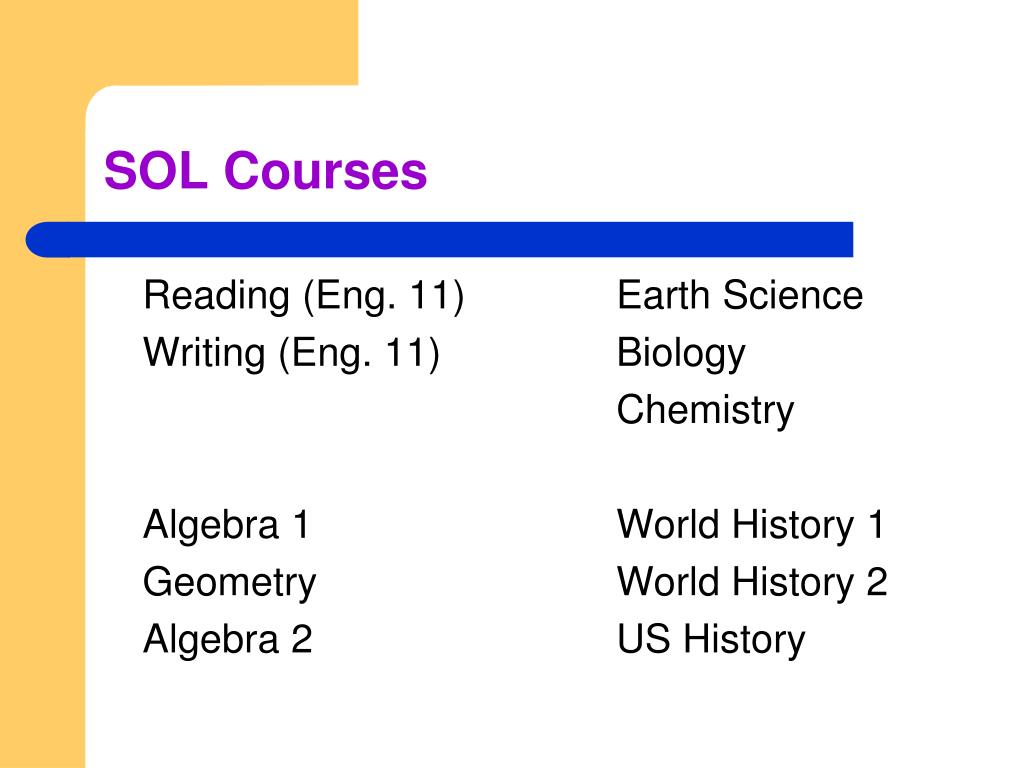Click the Earth Science entry
Screen dimensions: 1024x768
click(x=740, y=295)
